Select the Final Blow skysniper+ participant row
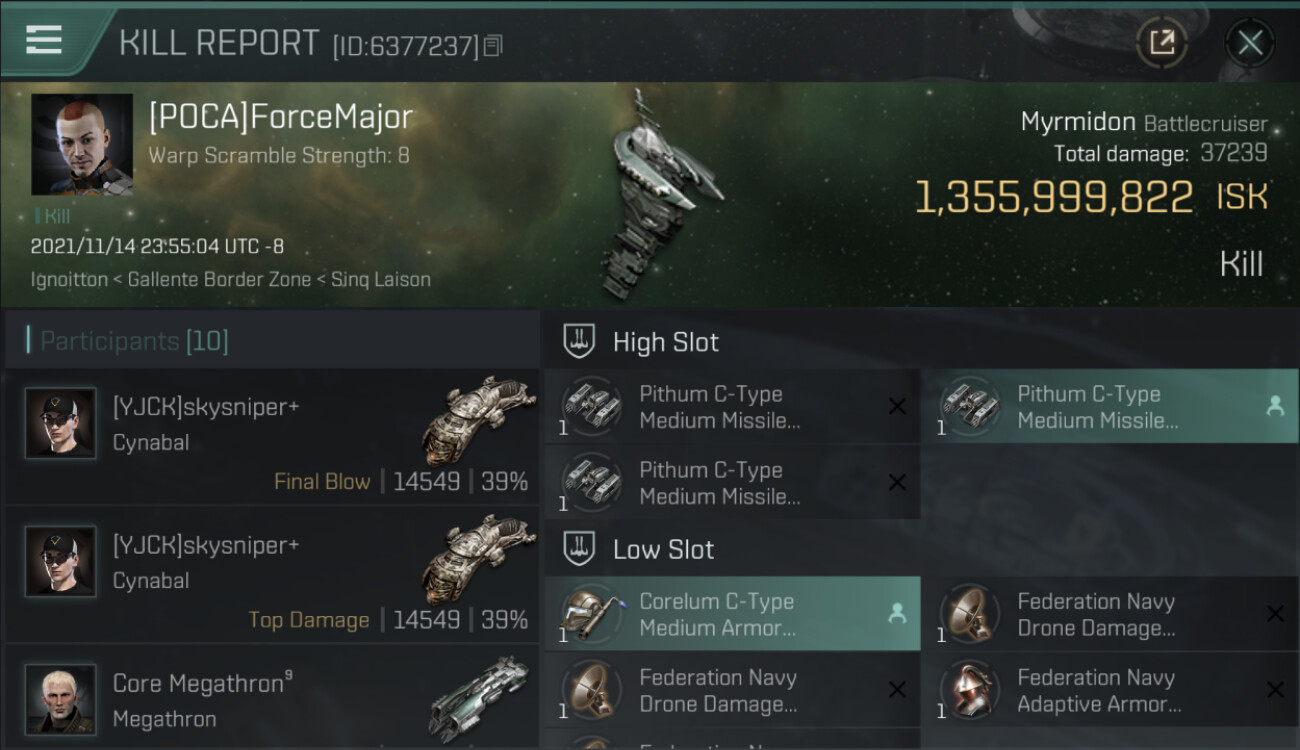 pyautogui.click(x=272, y=436)
